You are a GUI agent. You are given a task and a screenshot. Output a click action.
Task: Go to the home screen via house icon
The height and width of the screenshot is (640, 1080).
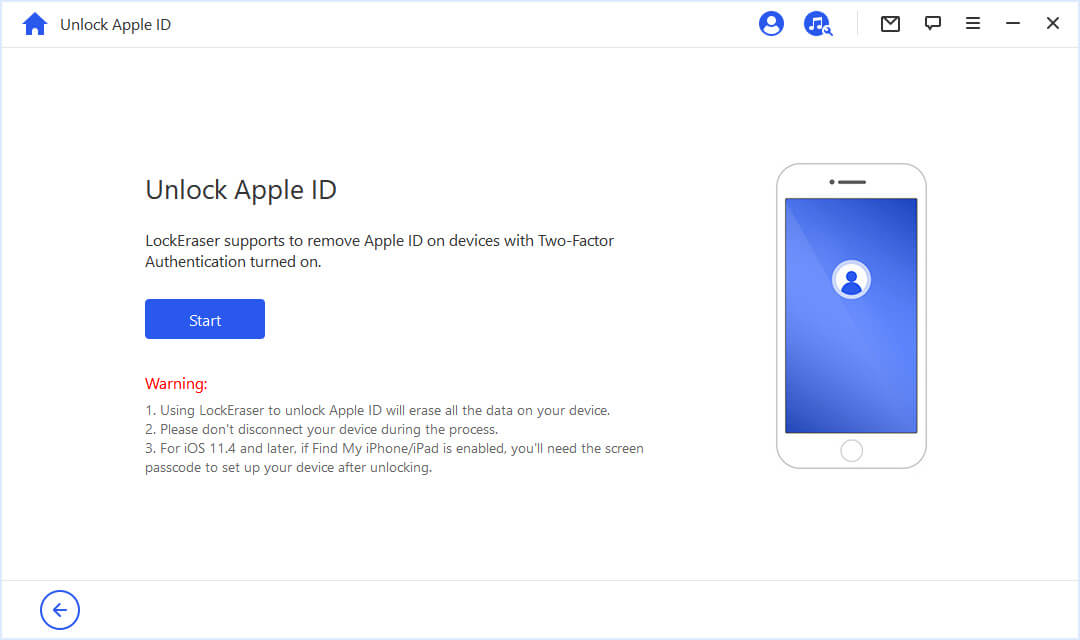tap(34, 24)
